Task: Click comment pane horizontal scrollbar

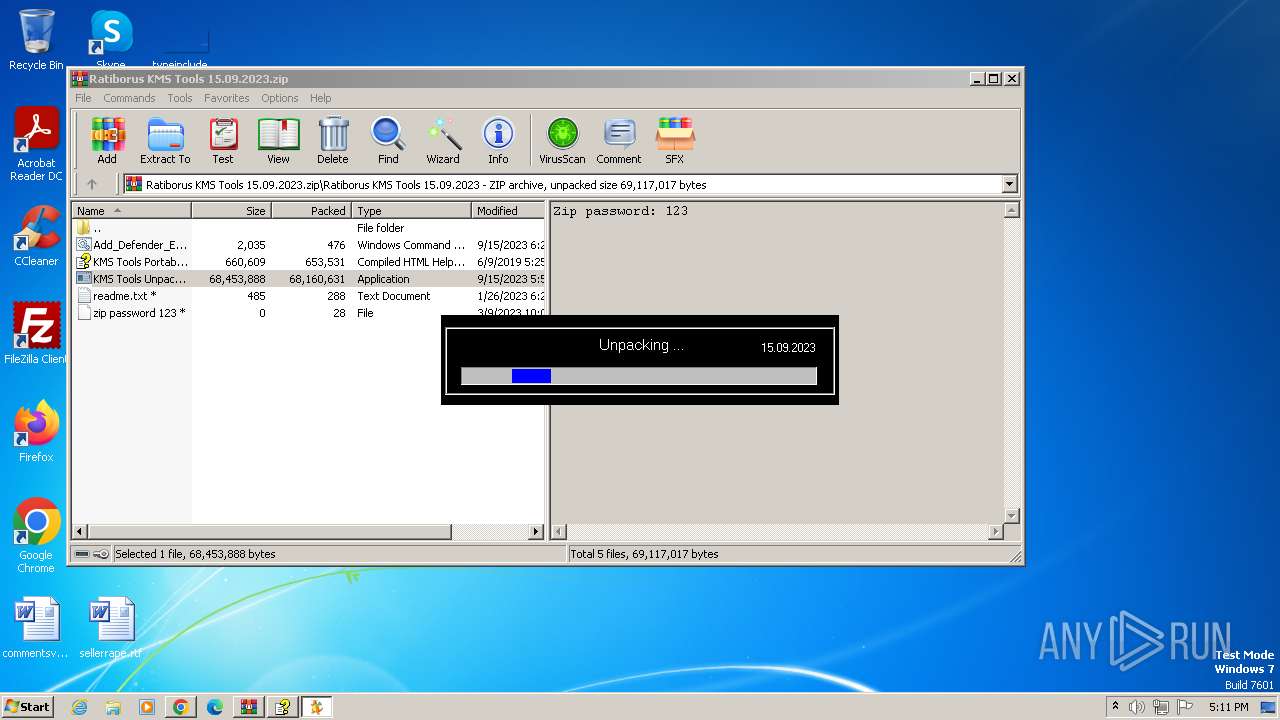Action: pos(777,532)
